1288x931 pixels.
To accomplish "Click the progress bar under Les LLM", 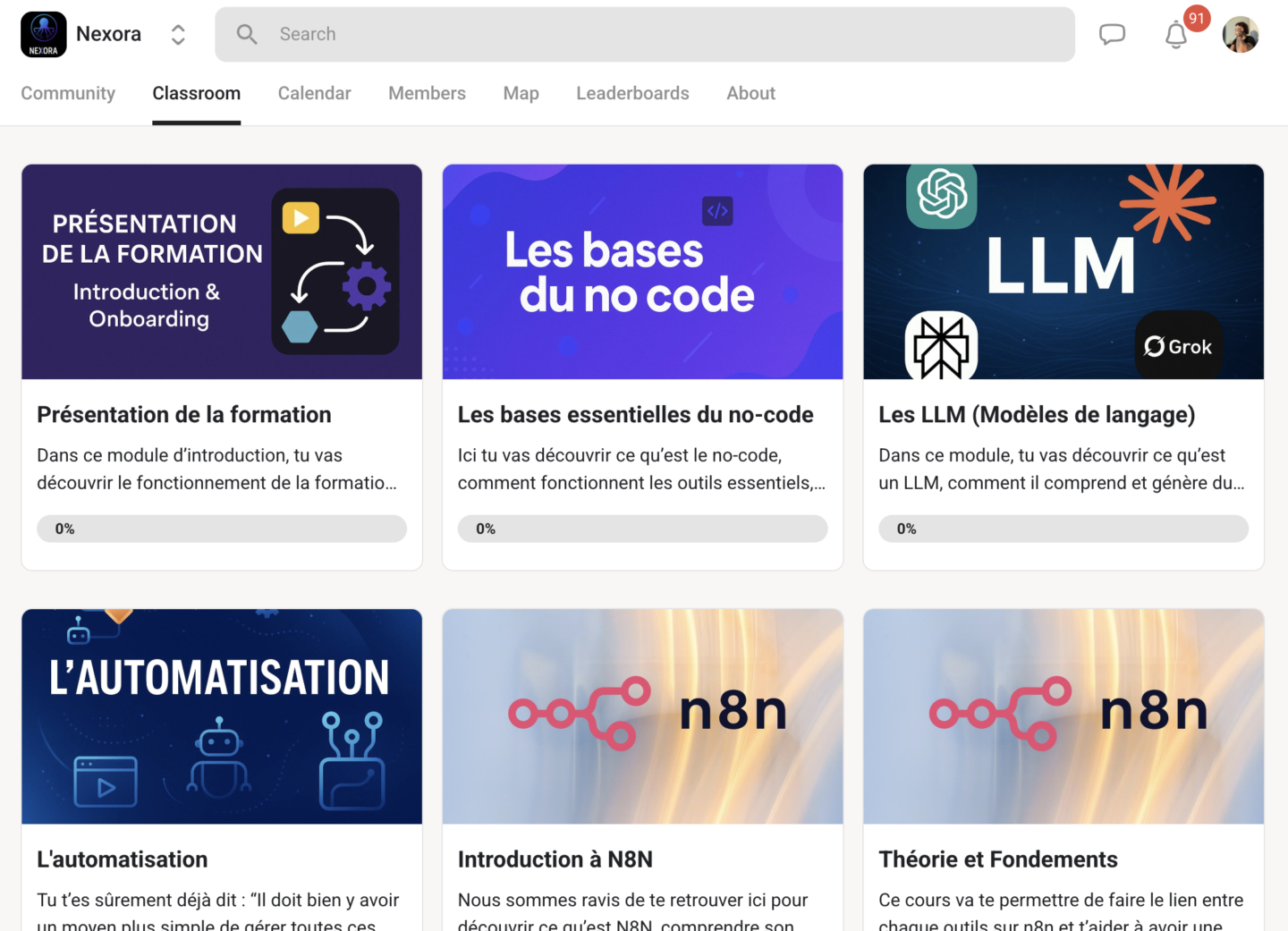I will tap(1063, 529).
